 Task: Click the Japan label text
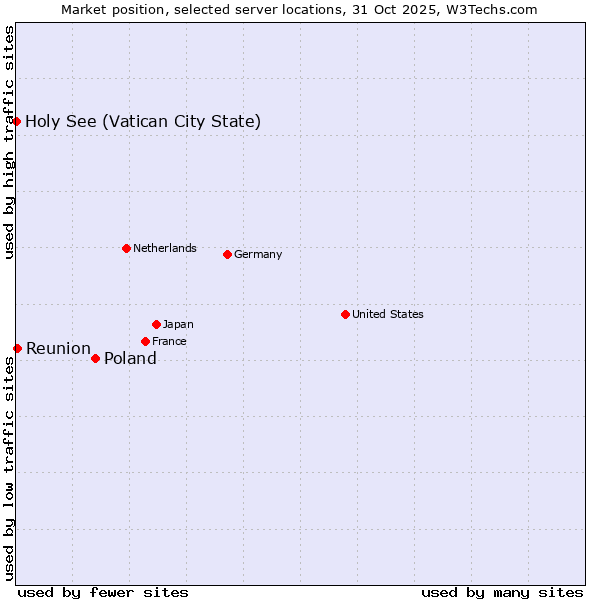coord(178,324)
